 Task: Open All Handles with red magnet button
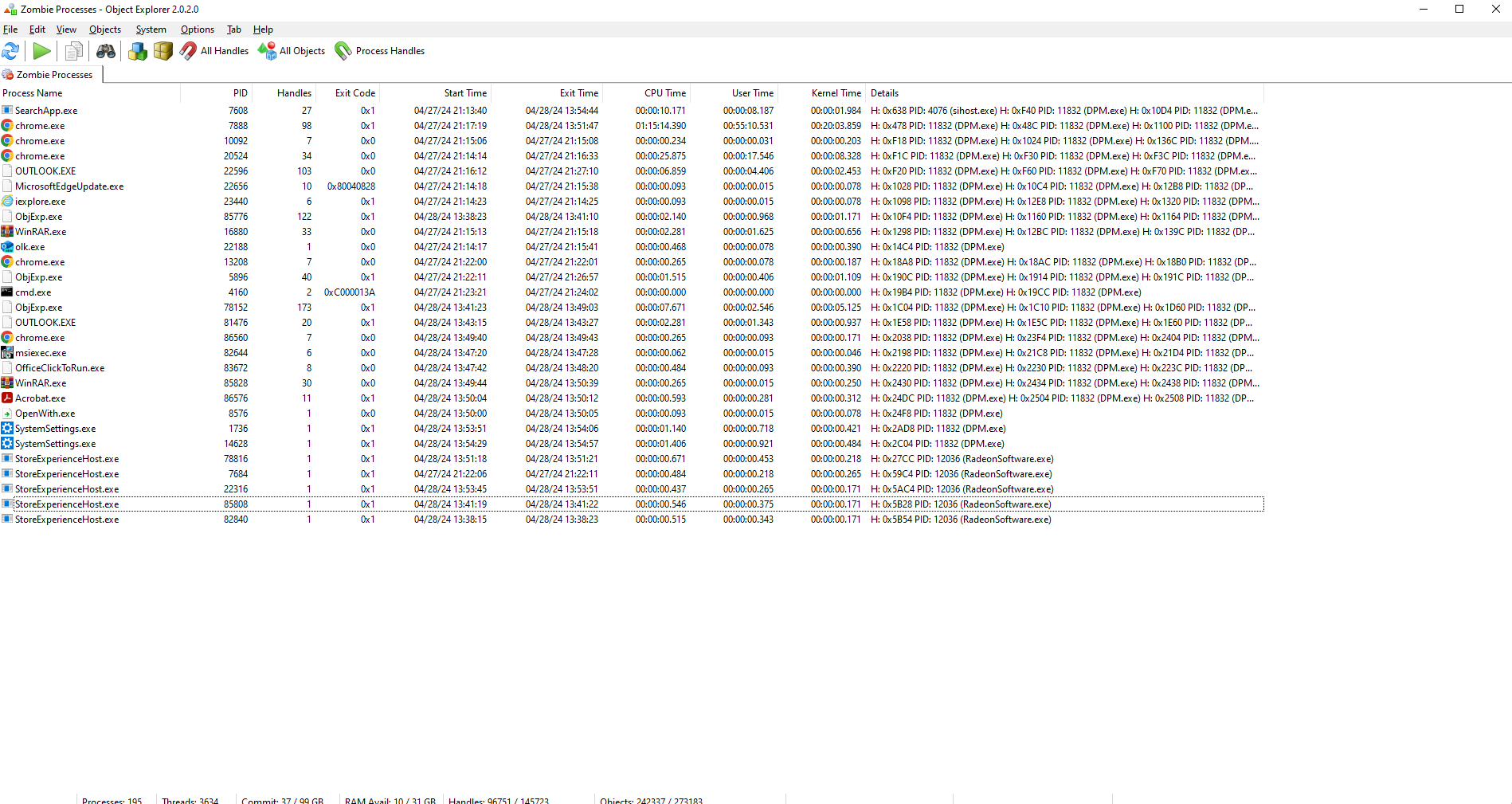pos(214,51)
